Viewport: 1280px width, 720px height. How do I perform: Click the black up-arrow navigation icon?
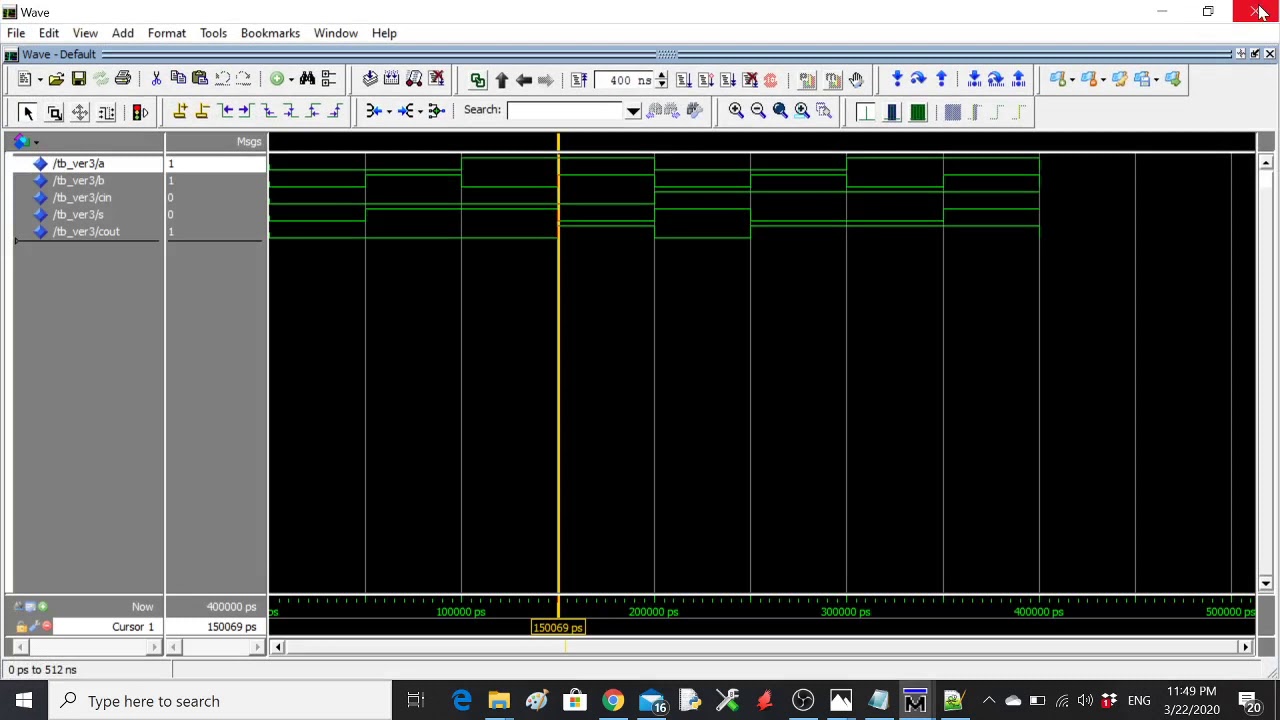(501, 80)
